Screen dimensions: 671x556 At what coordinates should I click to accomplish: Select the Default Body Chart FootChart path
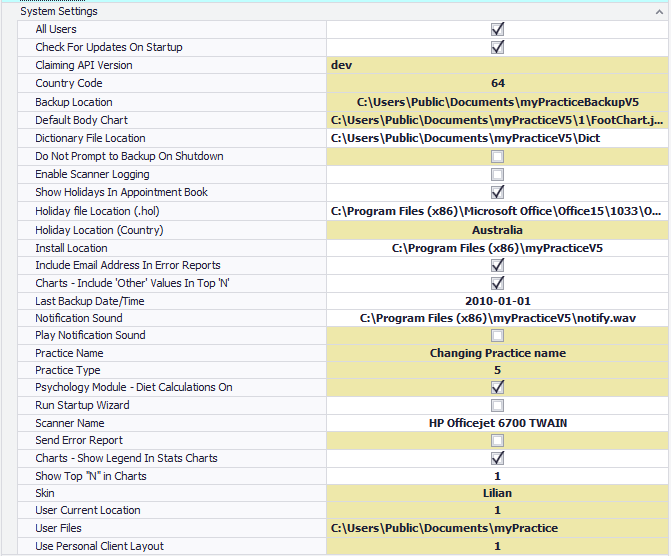(497, 120)
